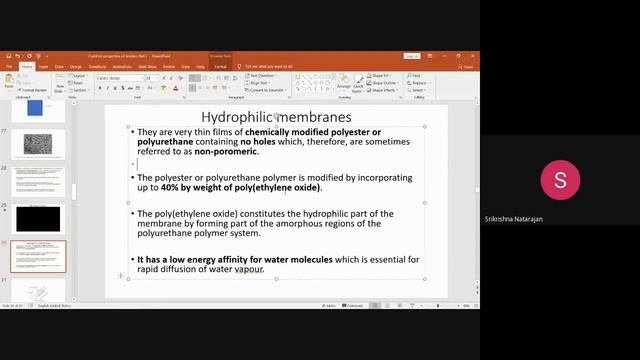Start Slide Show from status bar
Image resolution: width=640 pixels, height=360 pixels.
pyautogui.click(x=412, y=306)
